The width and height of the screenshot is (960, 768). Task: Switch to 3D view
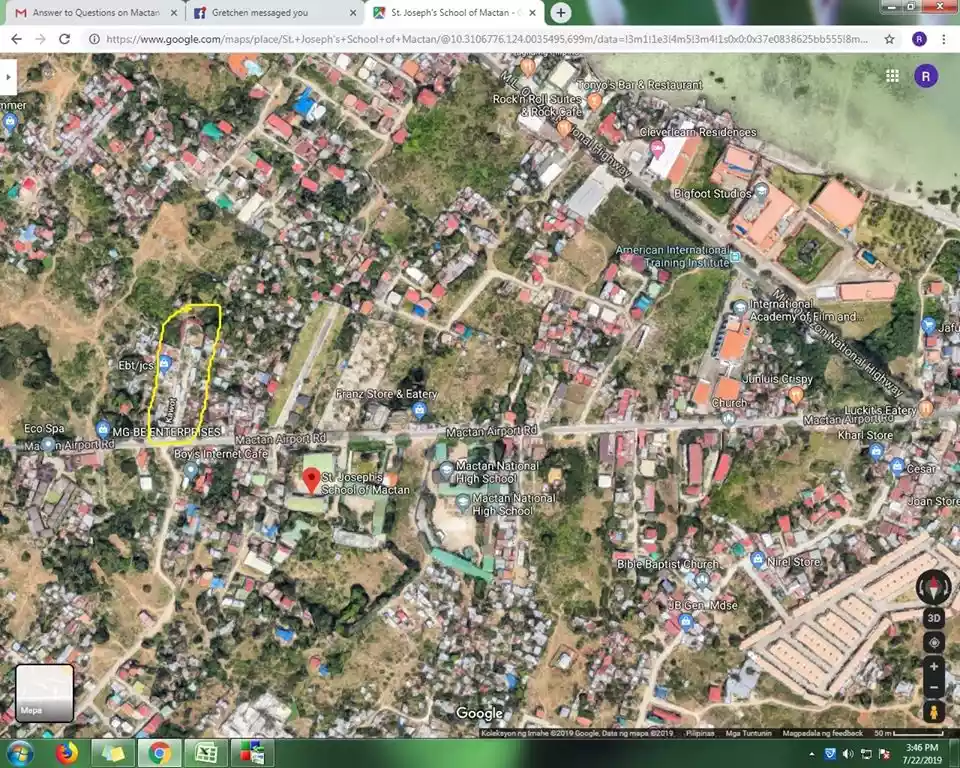(x=934, y=618)
